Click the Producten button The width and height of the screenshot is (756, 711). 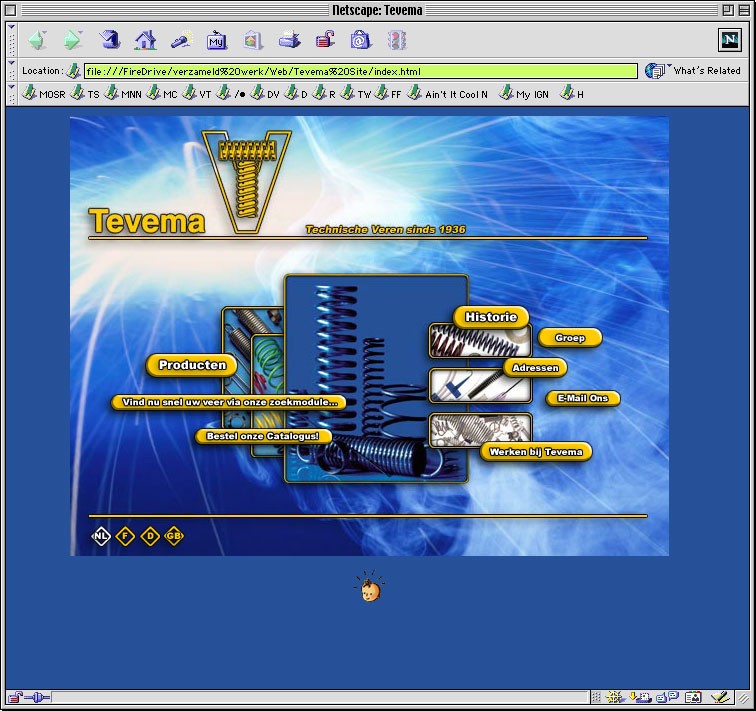pos(191,365)
